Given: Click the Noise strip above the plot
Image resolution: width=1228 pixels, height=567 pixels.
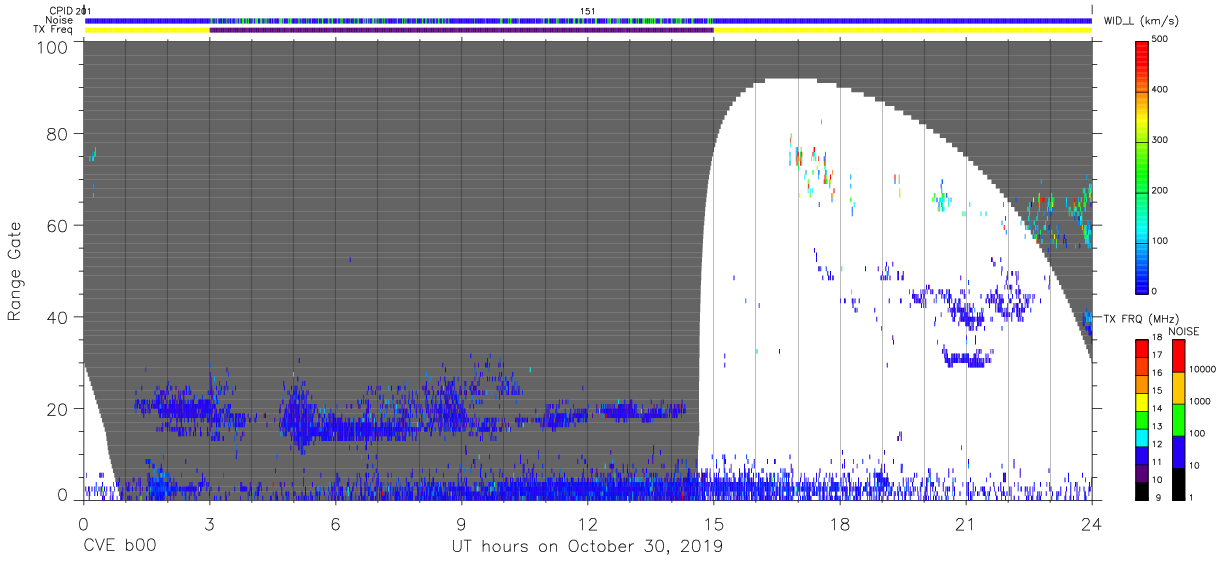Looking at the screenshot, I should [x=588, y=20].
